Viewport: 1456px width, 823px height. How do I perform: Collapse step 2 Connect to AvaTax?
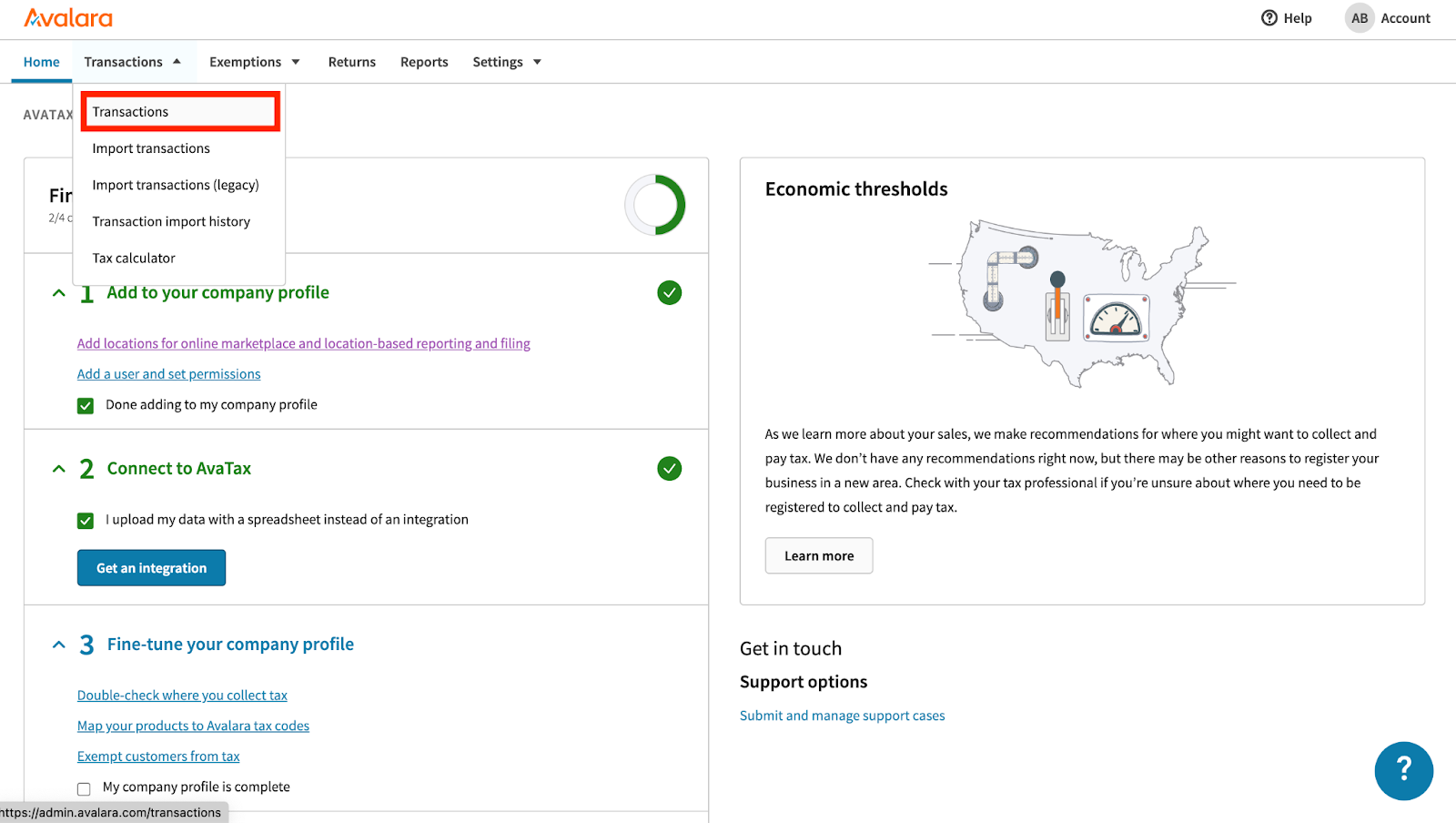59,469
